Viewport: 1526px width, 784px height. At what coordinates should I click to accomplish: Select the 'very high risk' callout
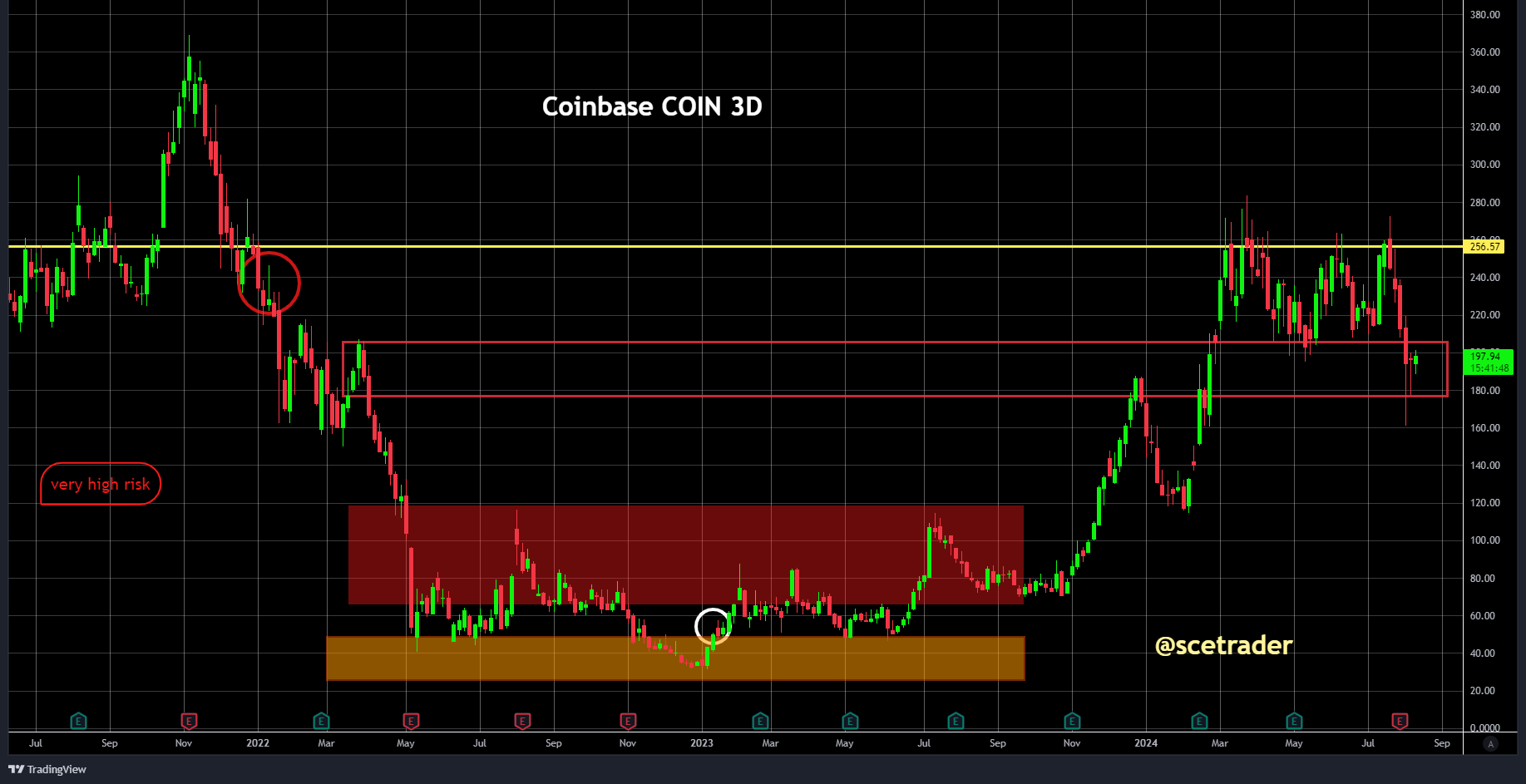[101, 484]
